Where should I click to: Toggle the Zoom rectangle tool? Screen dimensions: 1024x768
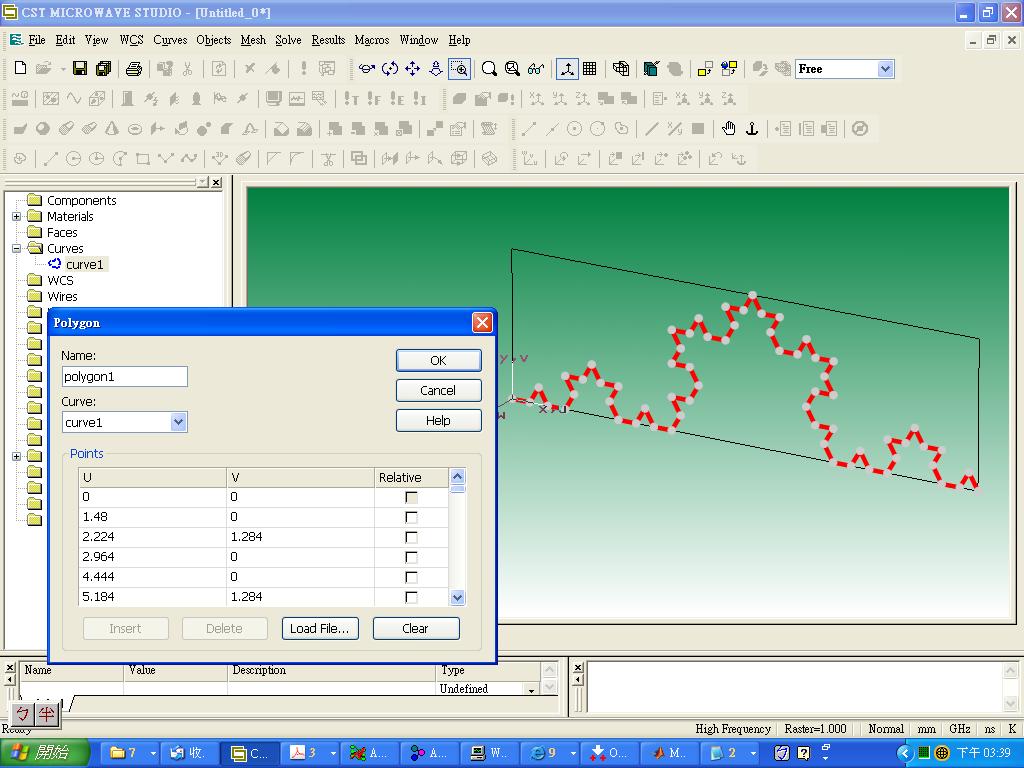click(x=459, y=68)
